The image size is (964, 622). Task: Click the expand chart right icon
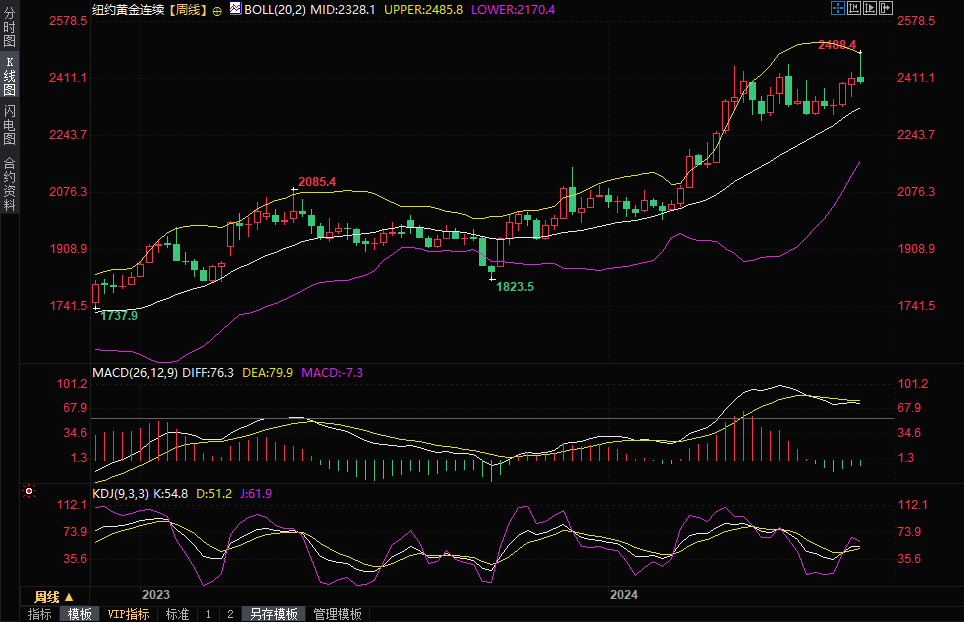pyautogui.click(x=885, y=8)
